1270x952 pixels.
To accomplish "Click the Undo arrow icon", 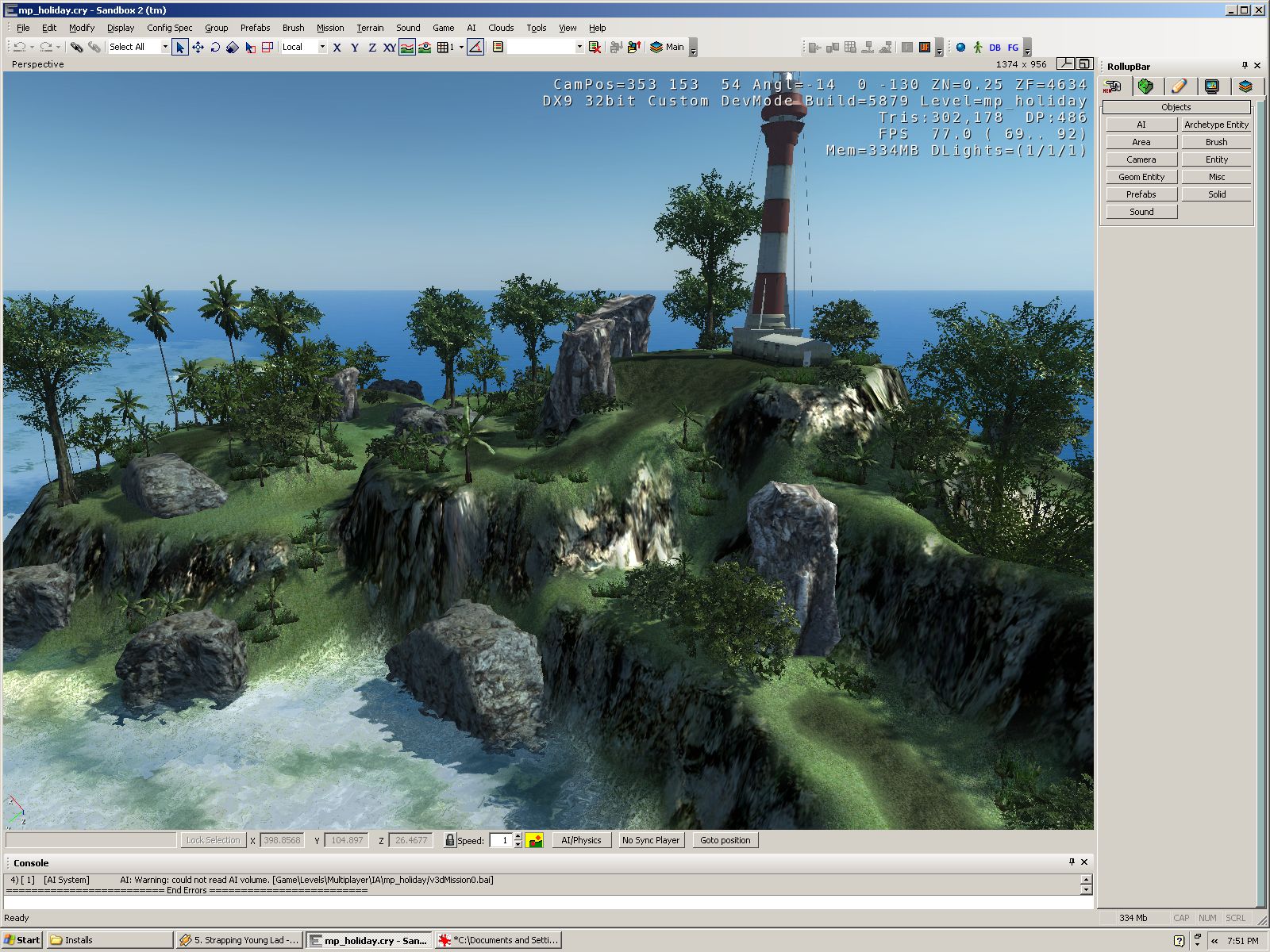I will point(20,47).
